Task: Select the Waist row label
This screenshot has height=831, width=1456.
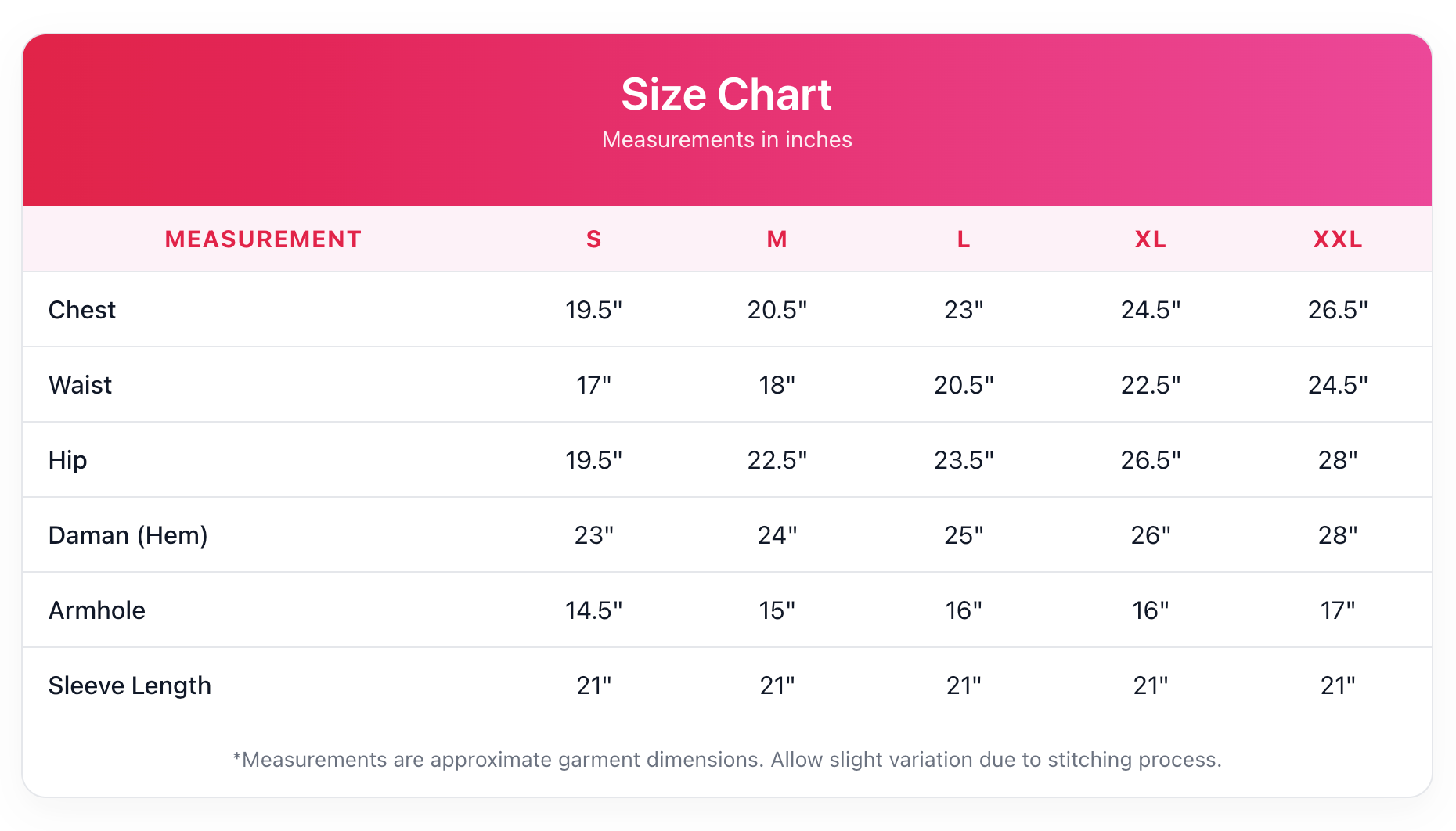Action: click(x=81, y=385)
